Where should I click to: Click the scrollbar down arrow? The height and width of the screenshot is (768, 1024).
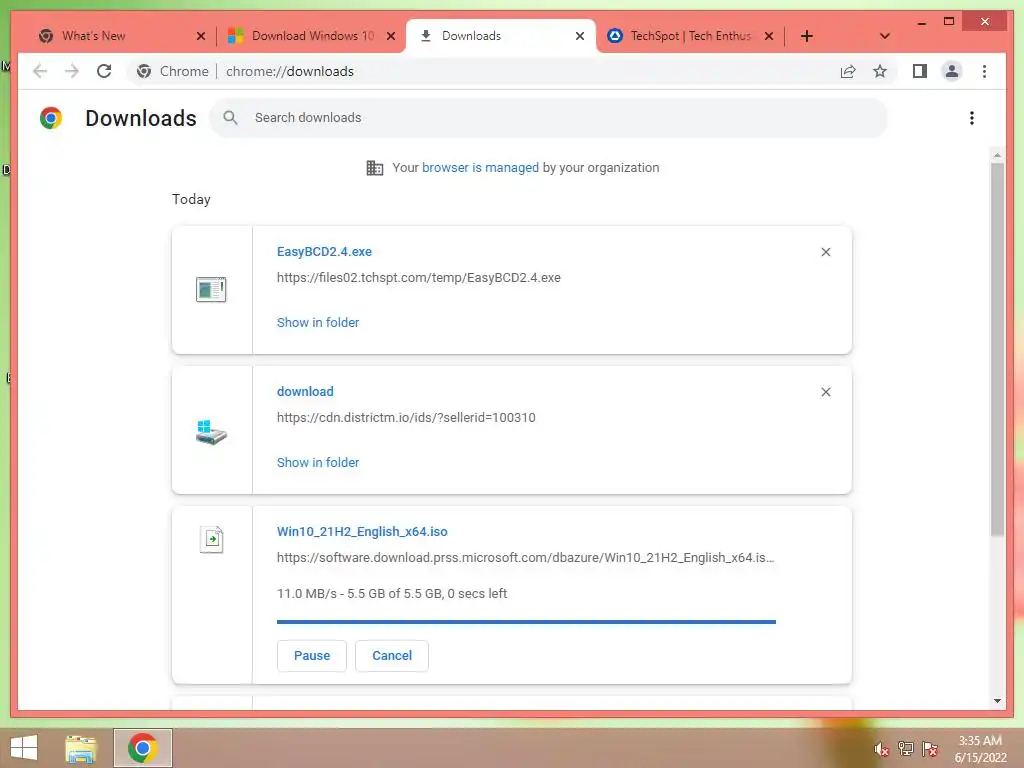pos(997,701)
